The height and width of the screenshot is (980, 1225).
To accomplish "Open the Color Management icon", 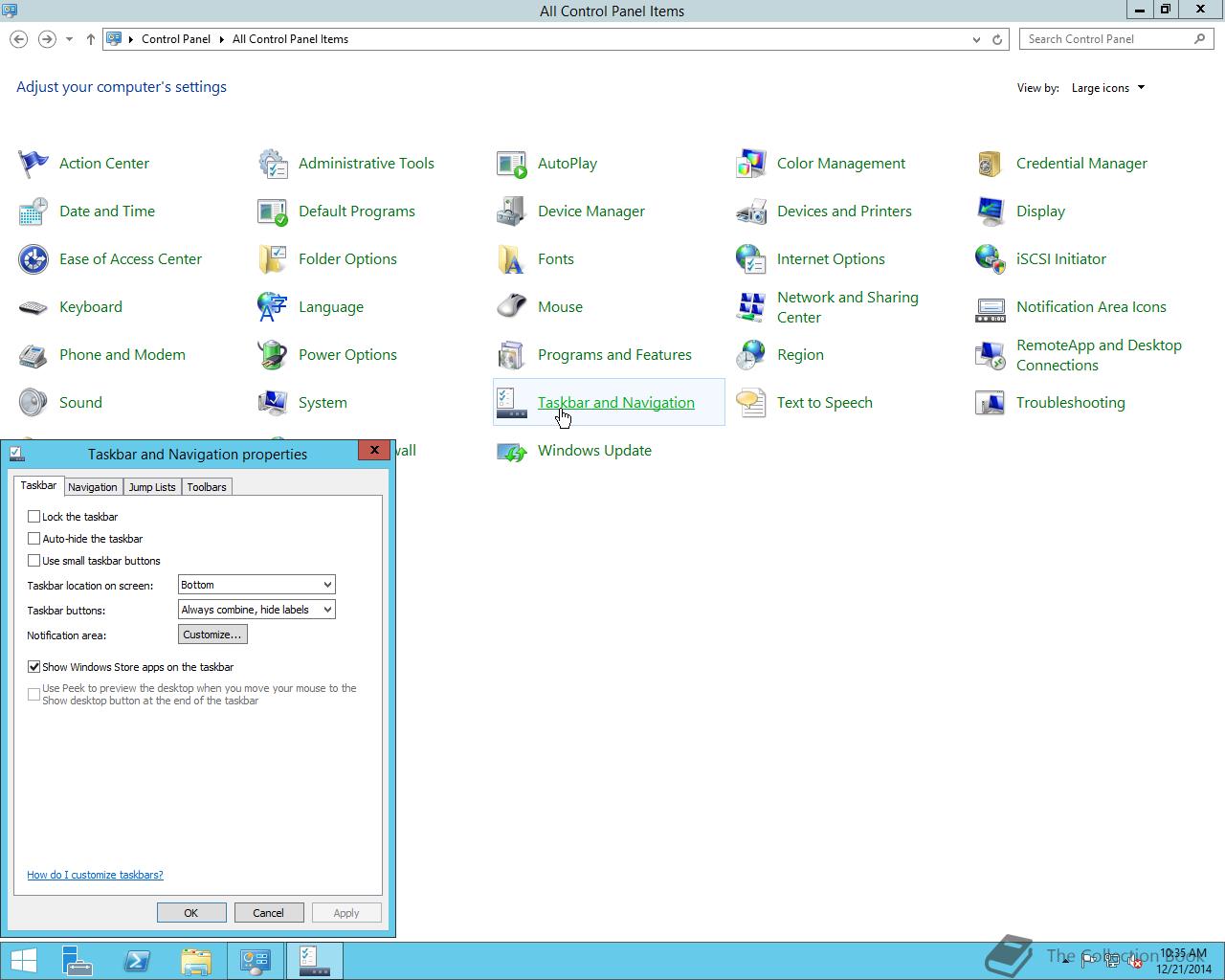I will click(751, 164).
